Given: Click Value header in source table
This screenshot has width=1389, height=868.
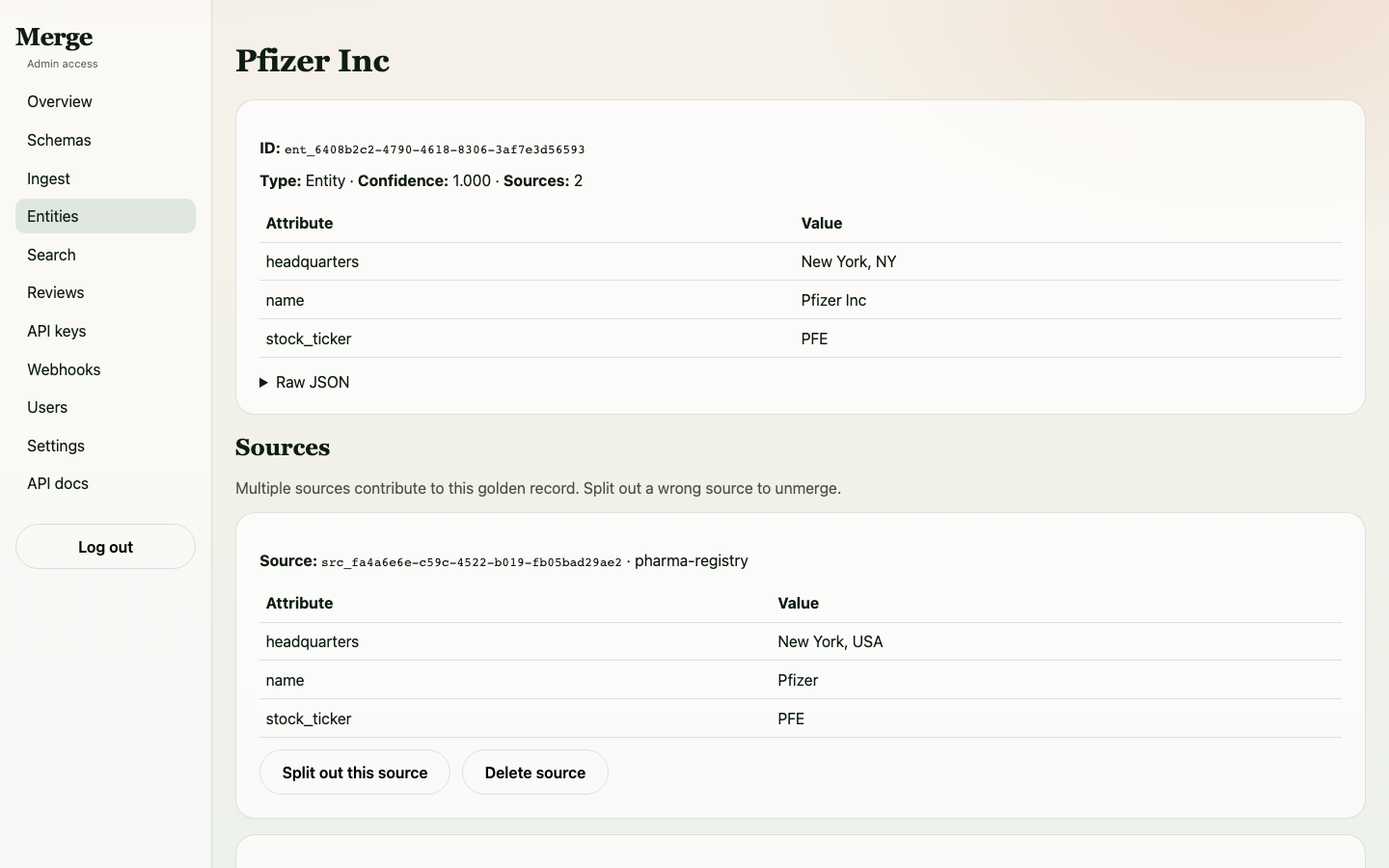Looking at the screenshot, I should point(799,603).
